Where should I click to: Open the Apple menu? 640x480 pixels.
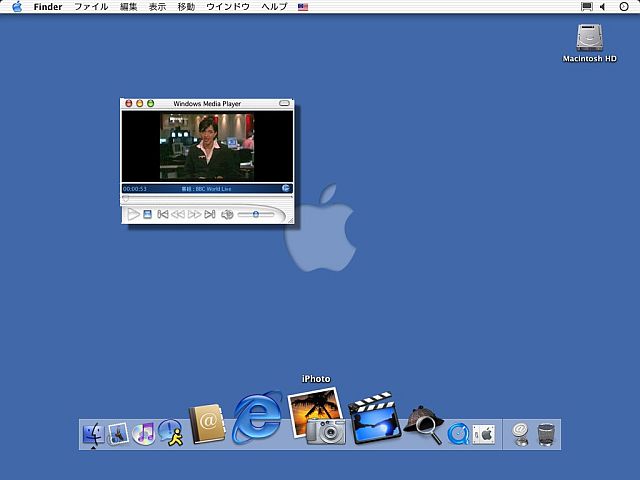(17, 7)
